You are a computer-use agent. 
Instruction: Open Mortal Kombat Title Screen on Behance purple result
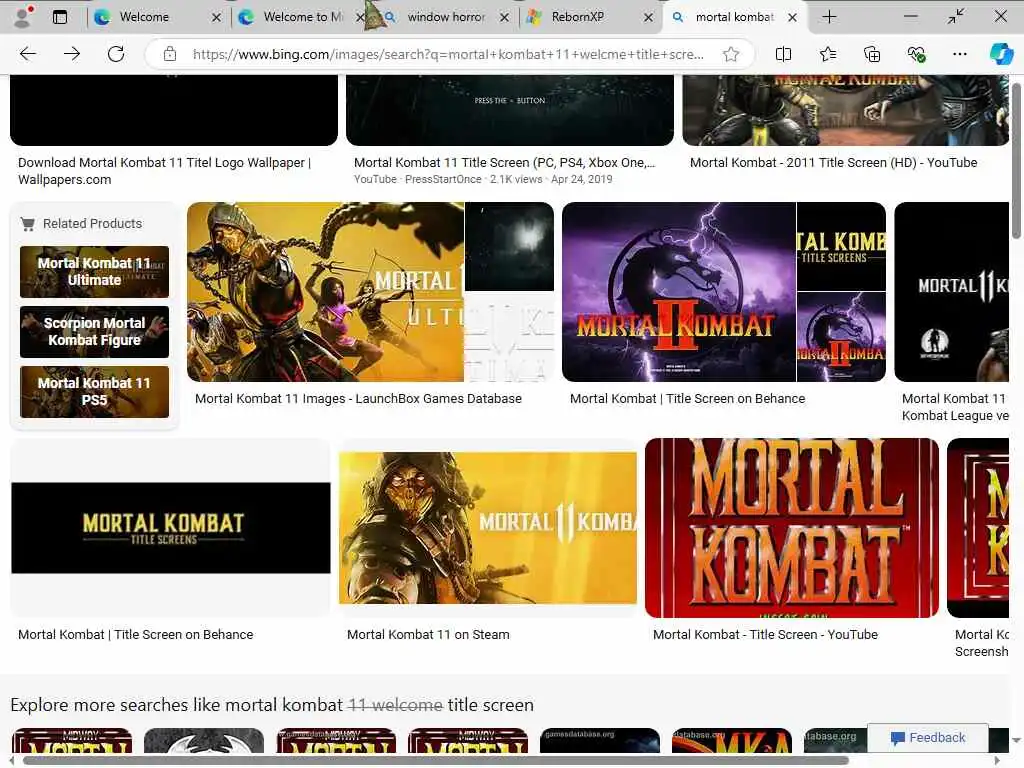coord(687,398)
